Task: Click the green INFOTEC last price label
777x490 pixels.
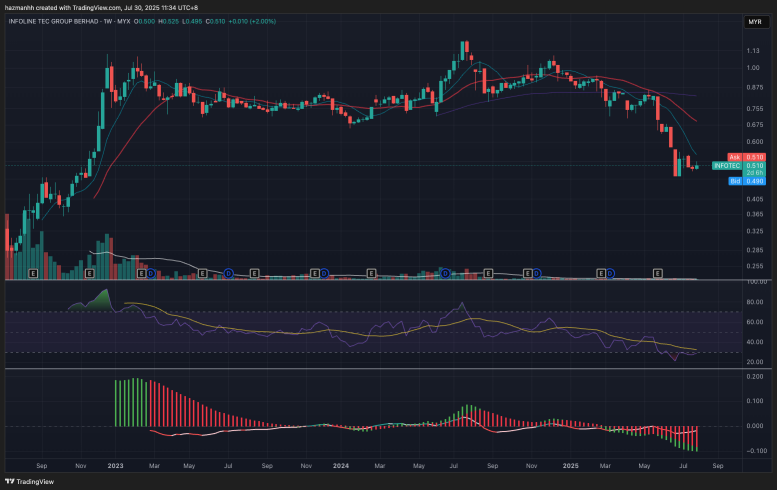Action: (x=739, y=165)
